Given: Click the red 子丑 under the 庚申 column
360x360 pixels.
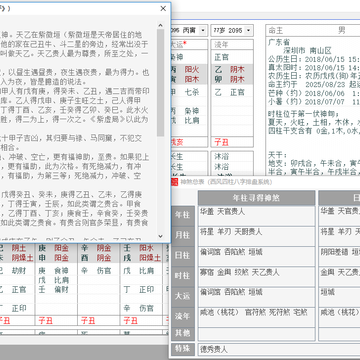Looking at the screenshot, I should click(x=46, y=321).
